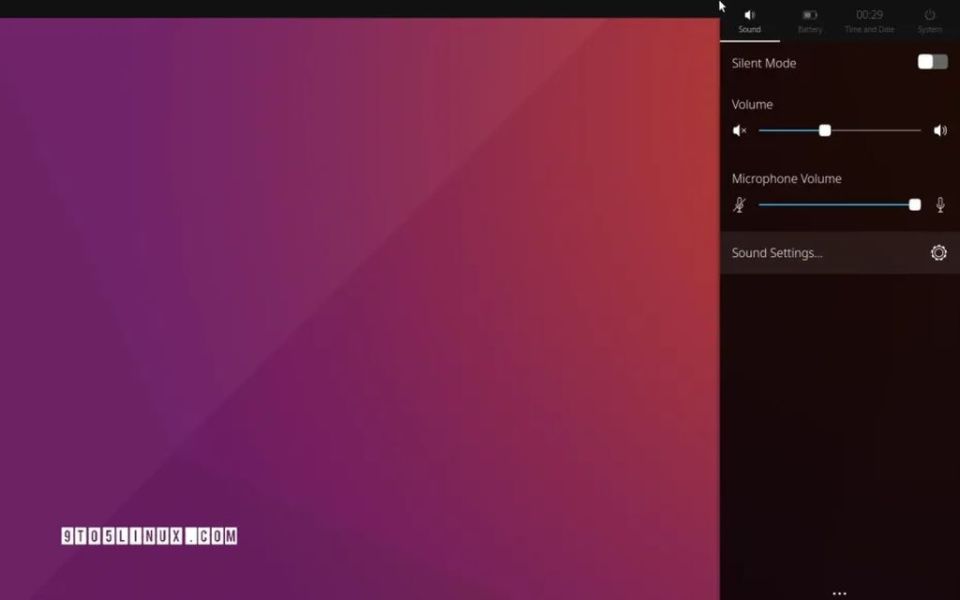Click the Volume slider handle
The image size is (960, 600).
824,130
